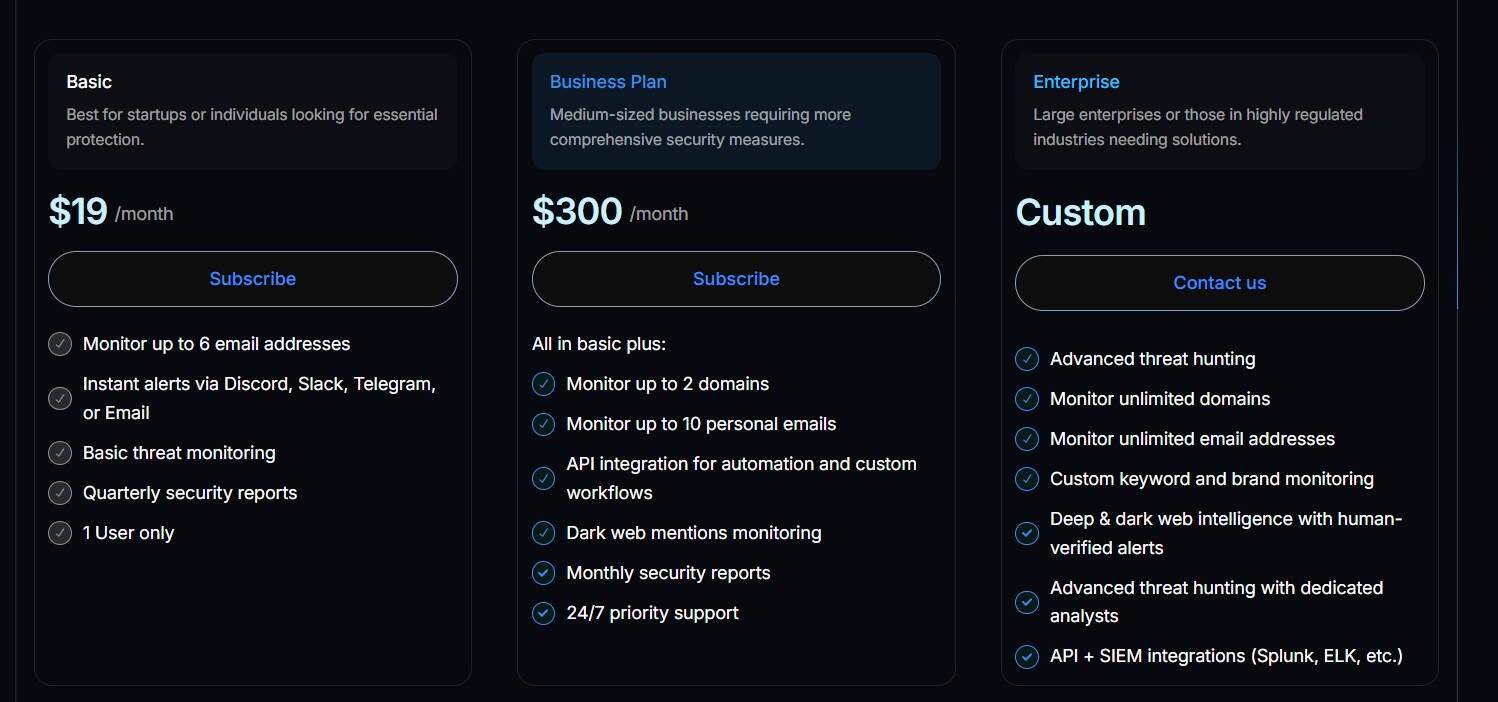This screenshot has width=1498, height=702.
Task: Subscribe to the Business Plan
Action: click(736, 278)
